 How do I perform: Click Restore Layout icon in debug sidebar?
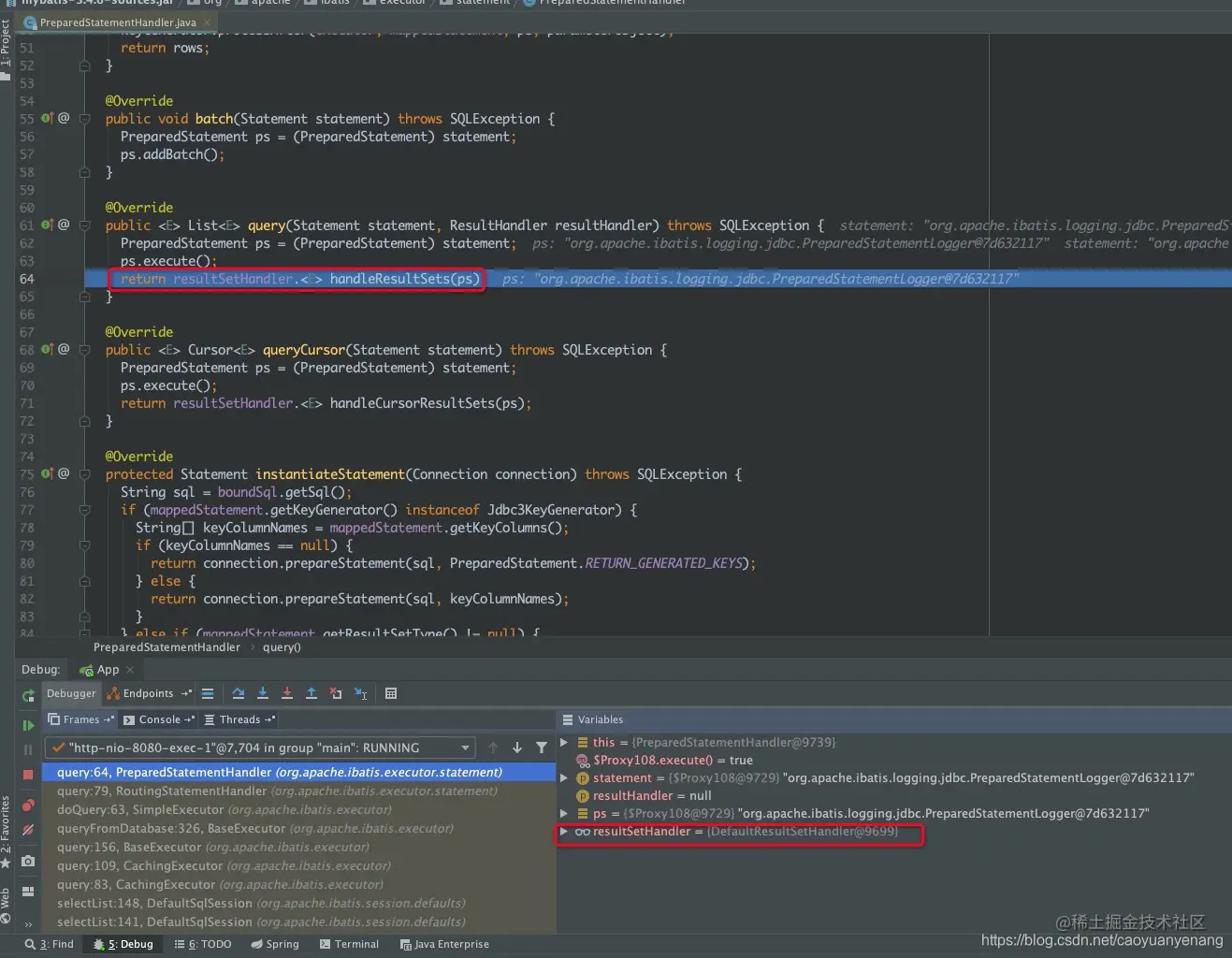[28, 892]
